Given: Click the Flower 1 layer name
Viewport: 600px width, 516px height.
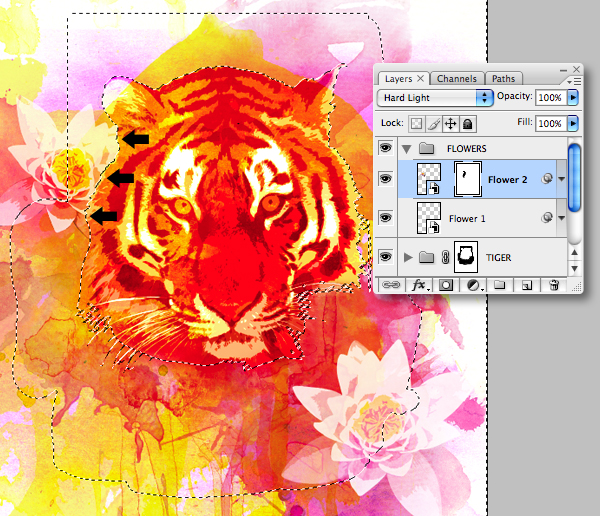Looking at the screenshot, I should coord(467,219).
